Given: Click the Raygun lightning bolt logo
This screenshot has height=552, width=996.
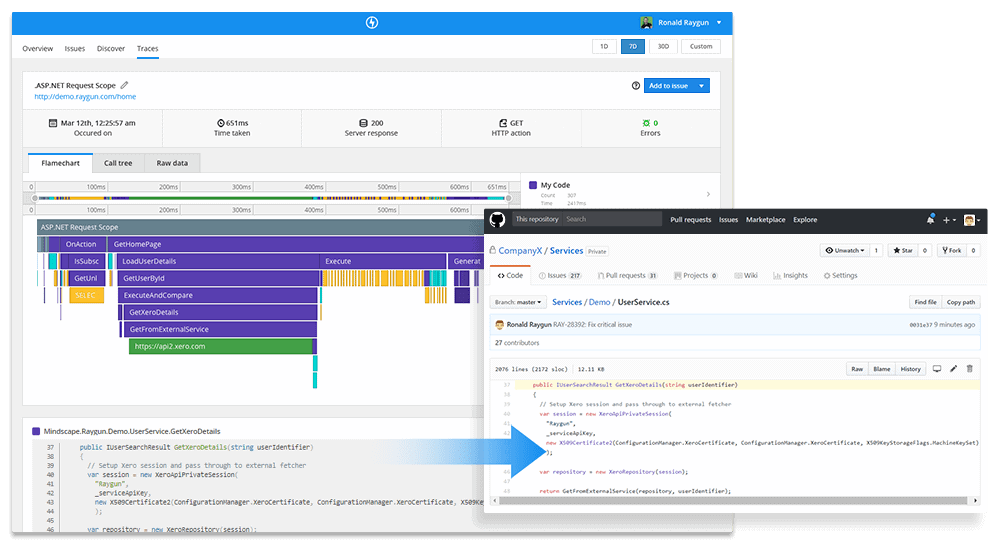Looking at the screenshot, I should coord(372,22).
